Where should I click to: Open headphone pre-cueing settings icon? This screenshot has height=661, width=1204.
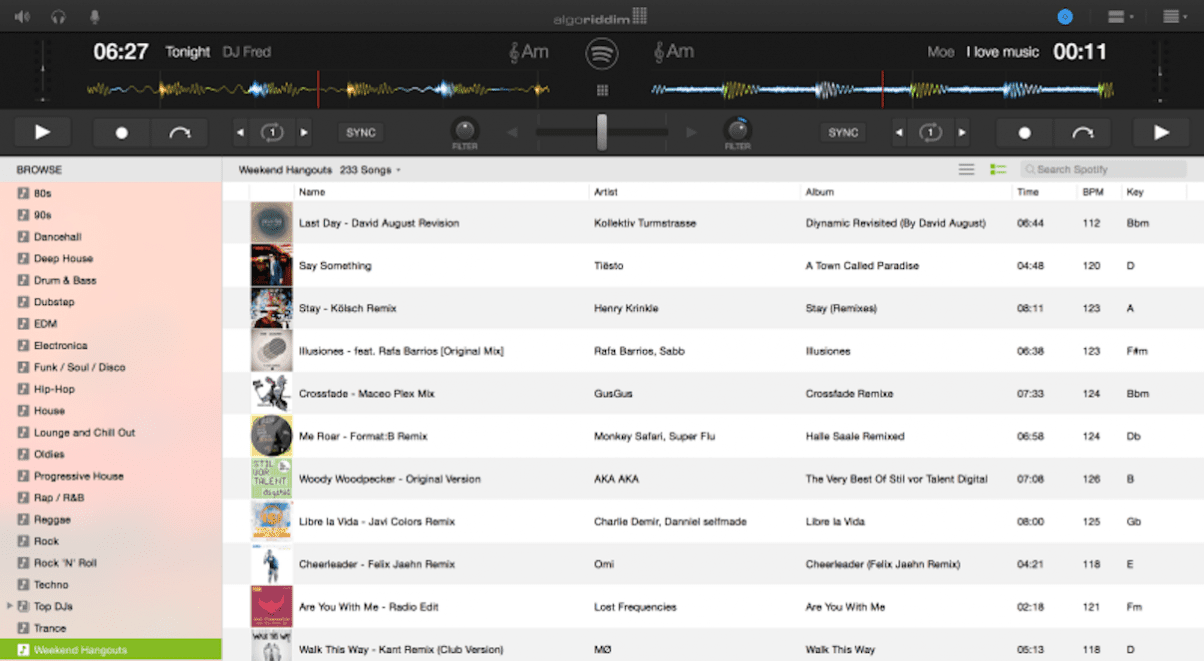tap(59, 16)
